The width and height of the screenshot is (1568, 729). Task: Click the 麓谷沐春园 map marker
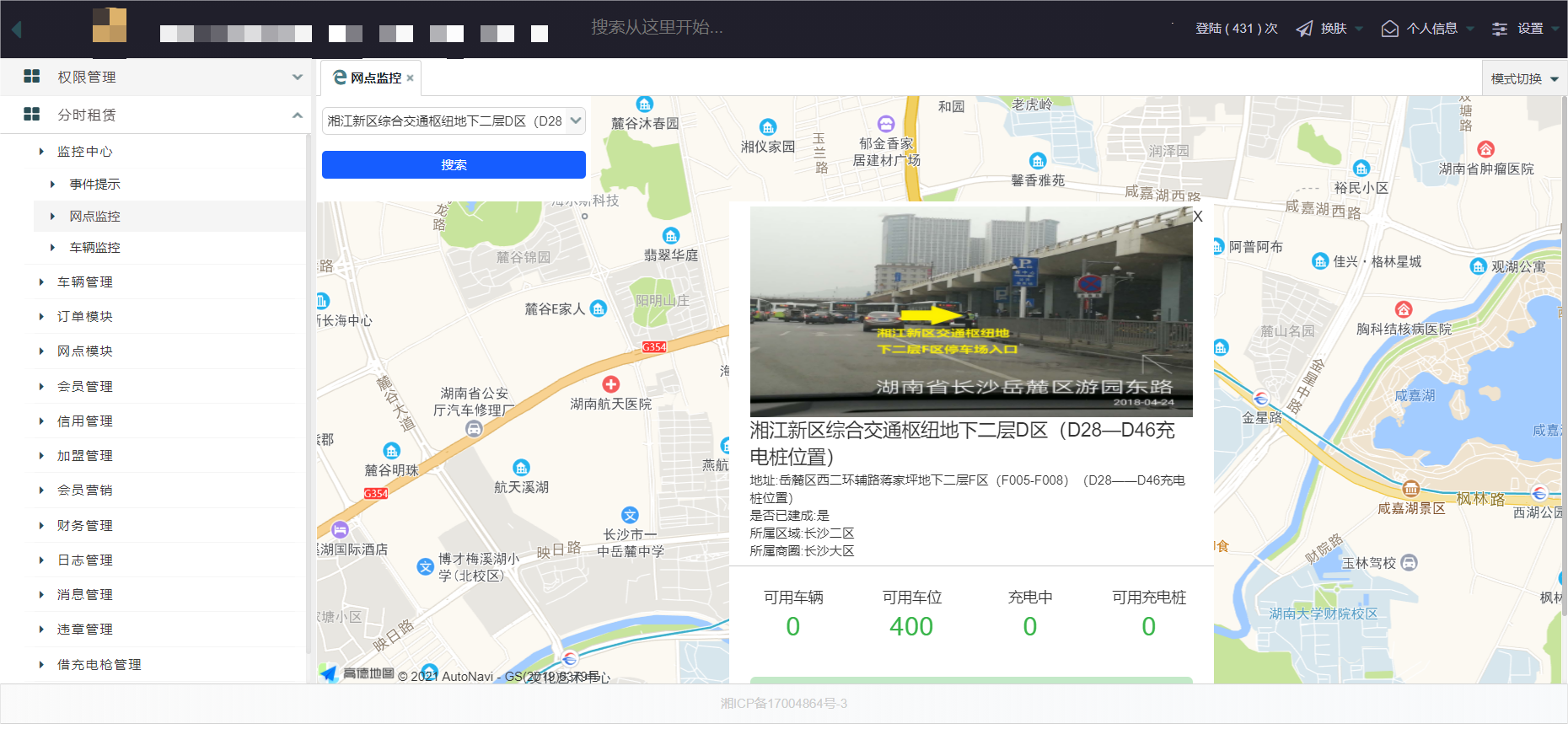(x=645, y=105)
